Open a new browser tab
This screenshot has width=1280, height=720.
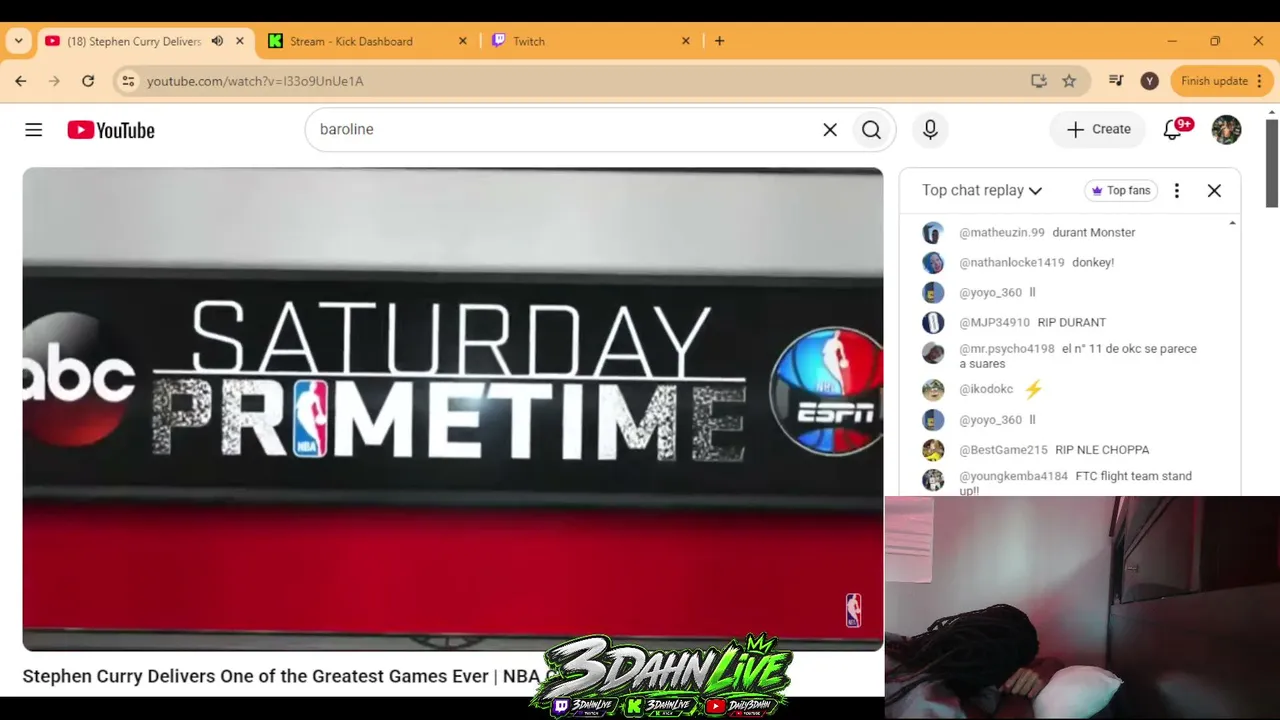(719, 41)
